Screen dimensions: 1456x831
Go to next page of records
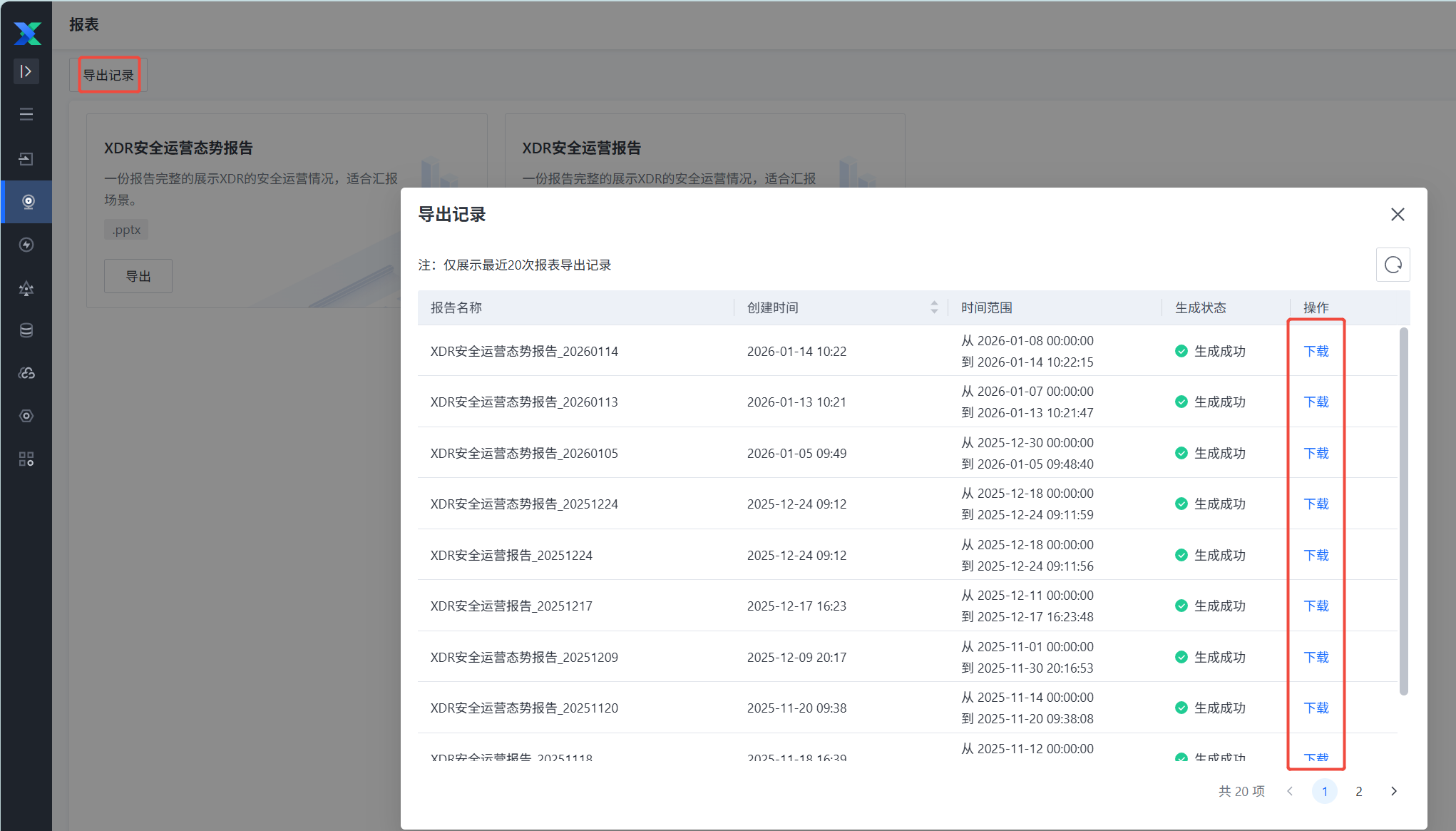(x=1393, y=791)
